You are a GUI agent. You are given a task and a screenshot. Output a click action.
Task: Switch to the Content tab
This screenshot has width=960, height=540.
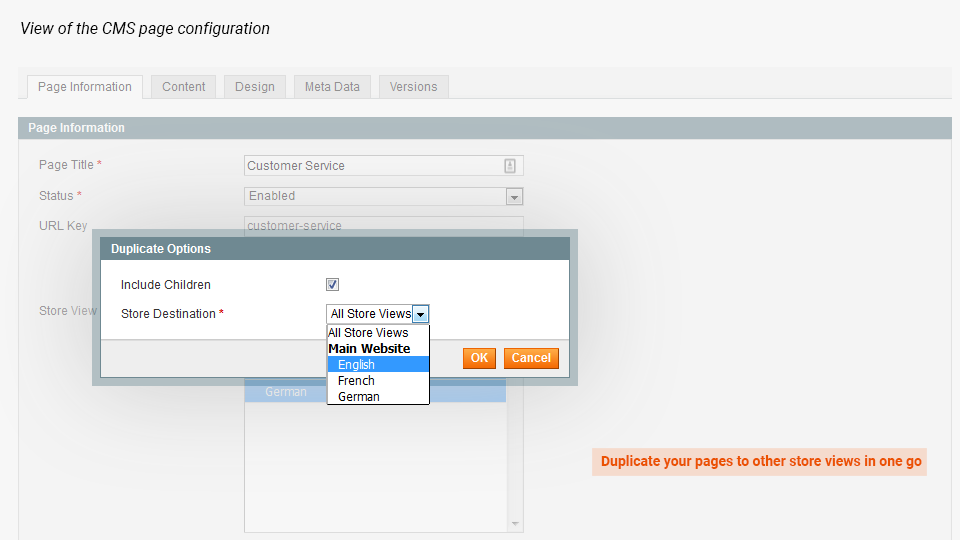184,87
